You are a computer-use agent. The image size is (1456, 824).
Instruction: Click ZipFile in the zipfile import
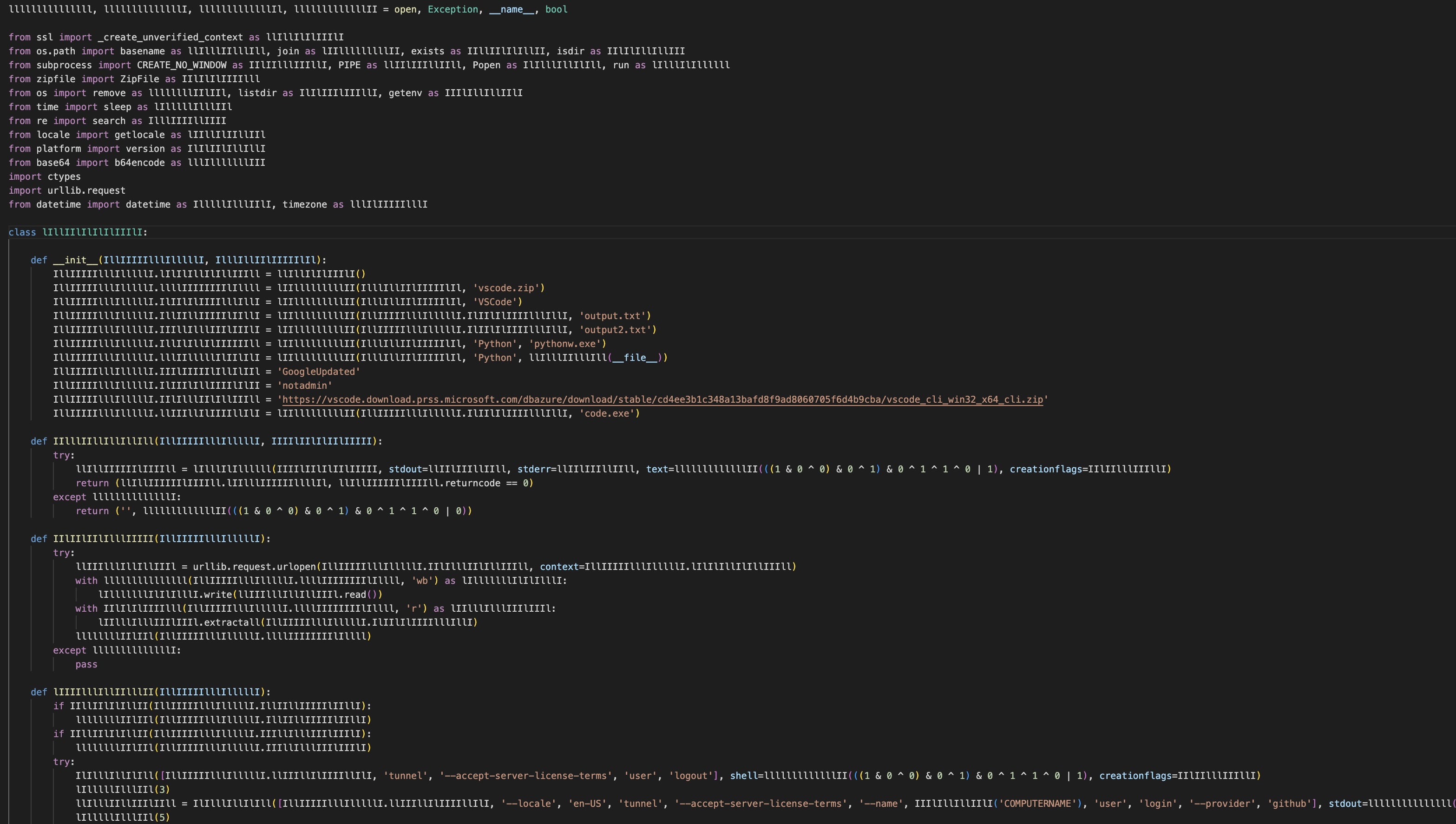(139, 79)
